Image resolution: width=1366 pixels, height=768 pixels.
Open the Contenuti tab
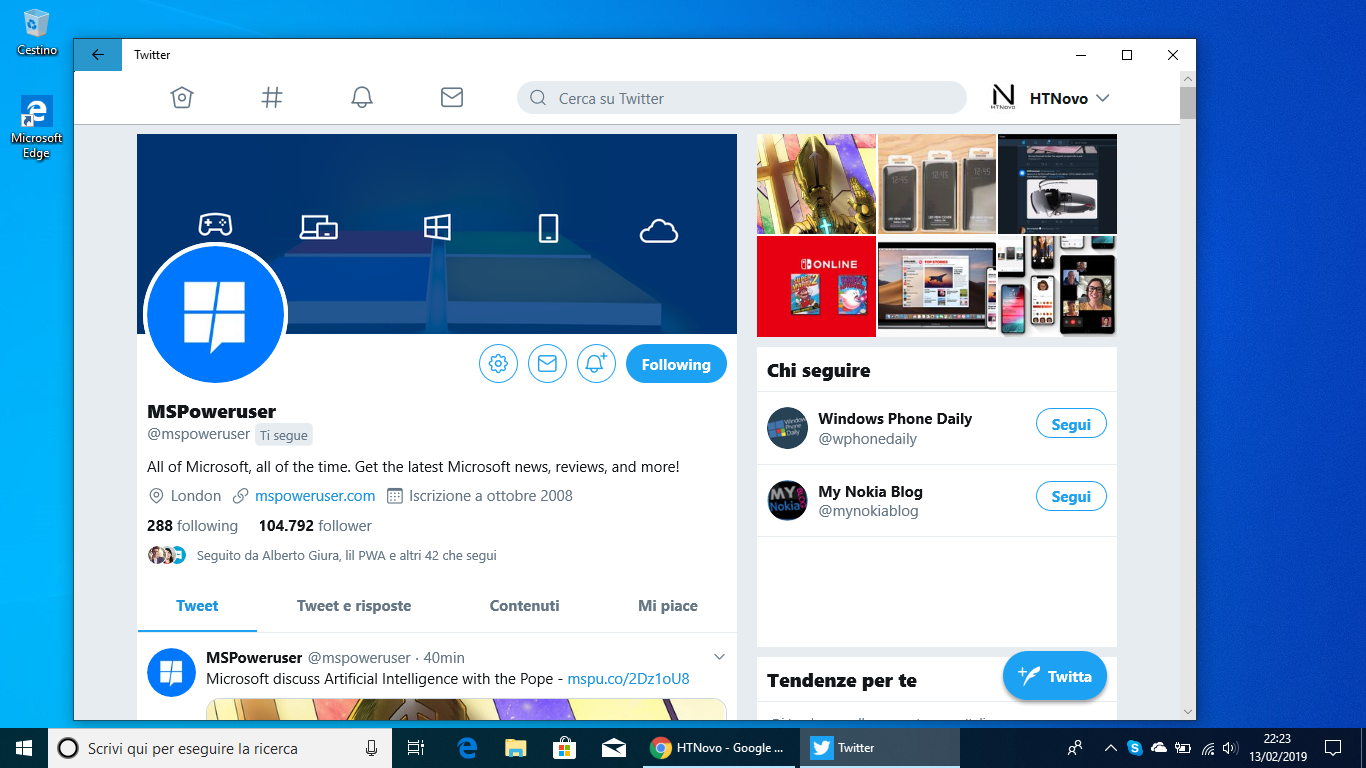click(525, 606)
